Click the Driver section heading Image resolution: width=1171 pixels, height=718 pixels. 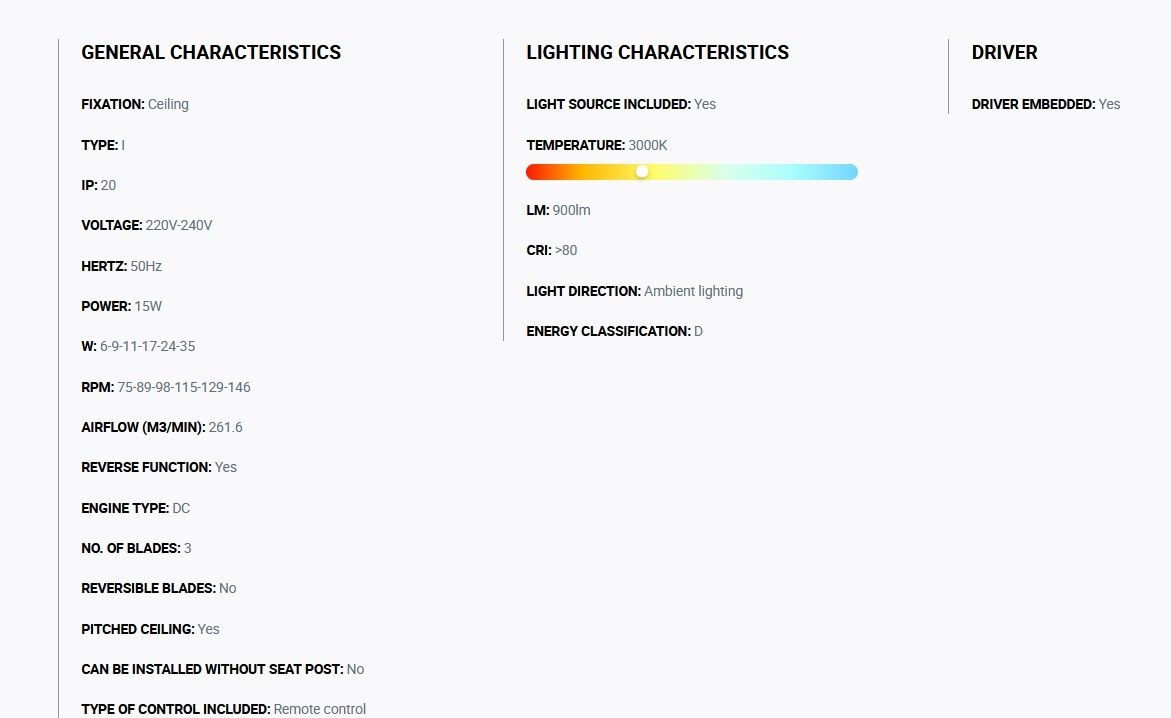pos(1004,52)
